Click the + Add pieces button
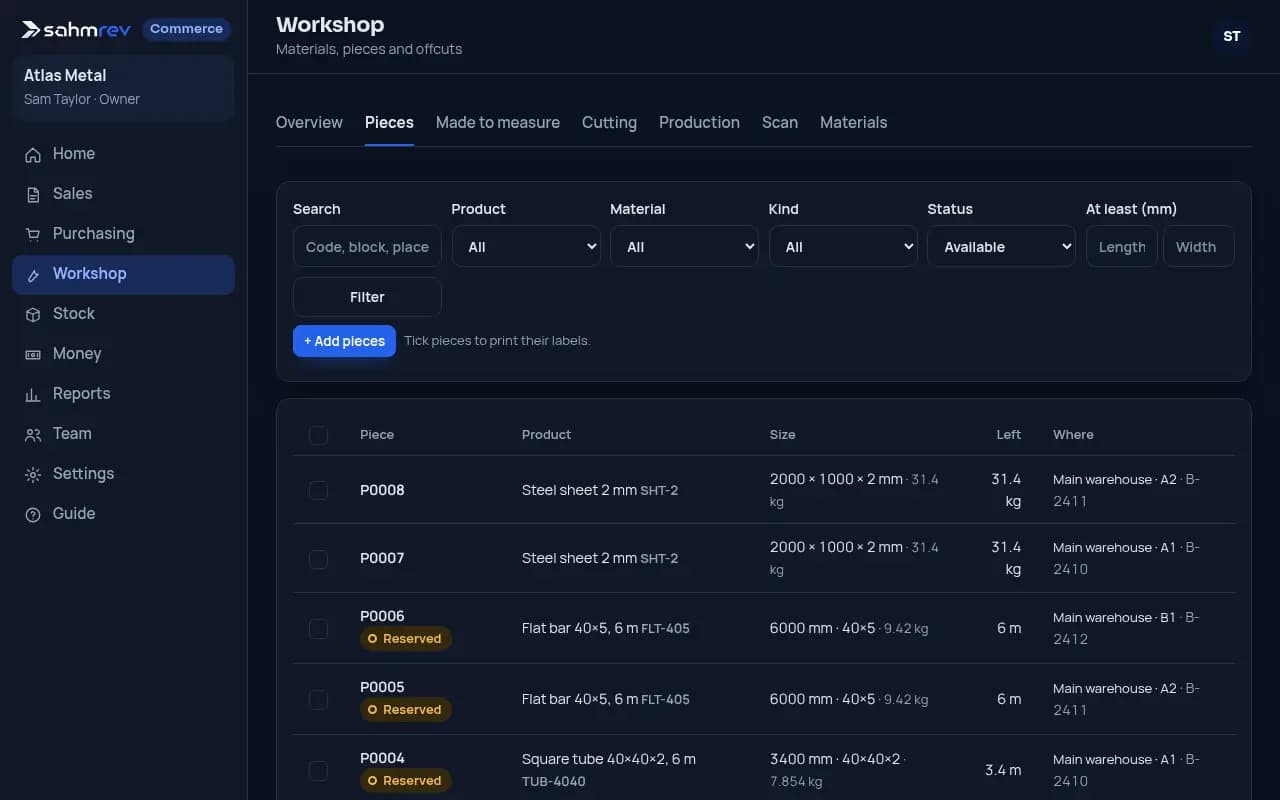This screenshot has width=1280, height=800. 344,341
